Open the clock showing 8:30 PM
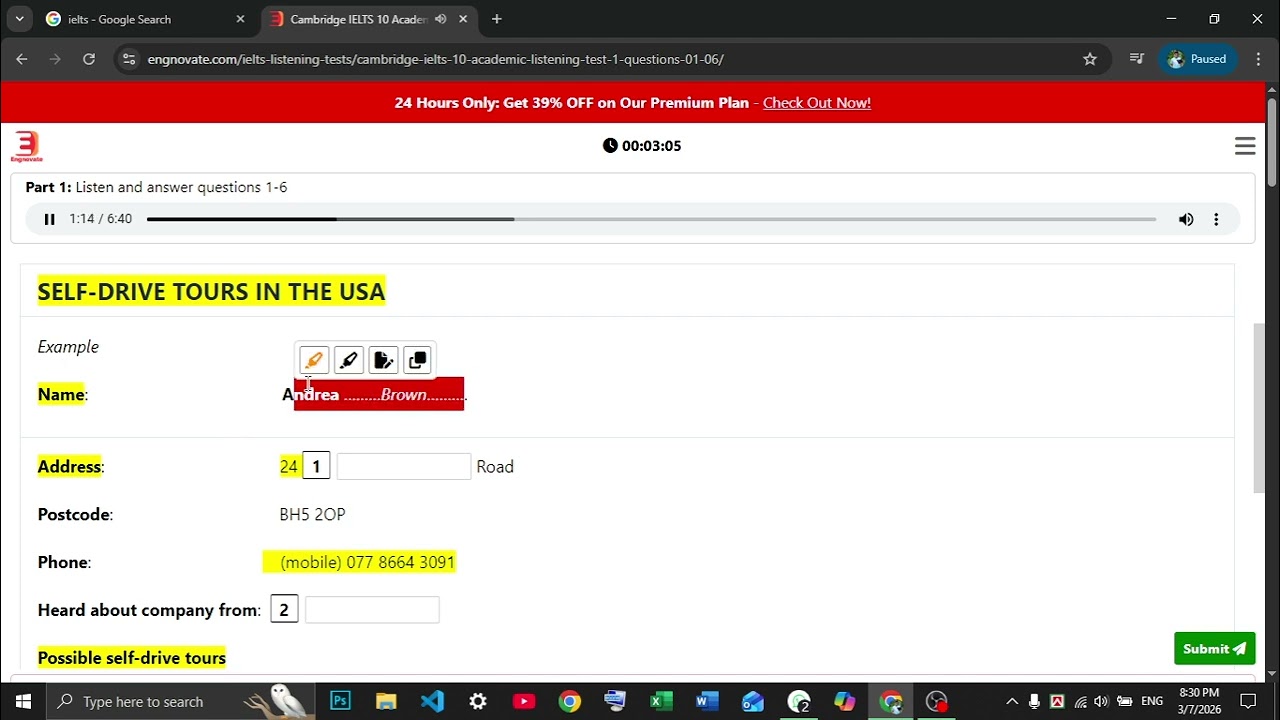The image size is (1280, 720). (x=1199, y=701)
